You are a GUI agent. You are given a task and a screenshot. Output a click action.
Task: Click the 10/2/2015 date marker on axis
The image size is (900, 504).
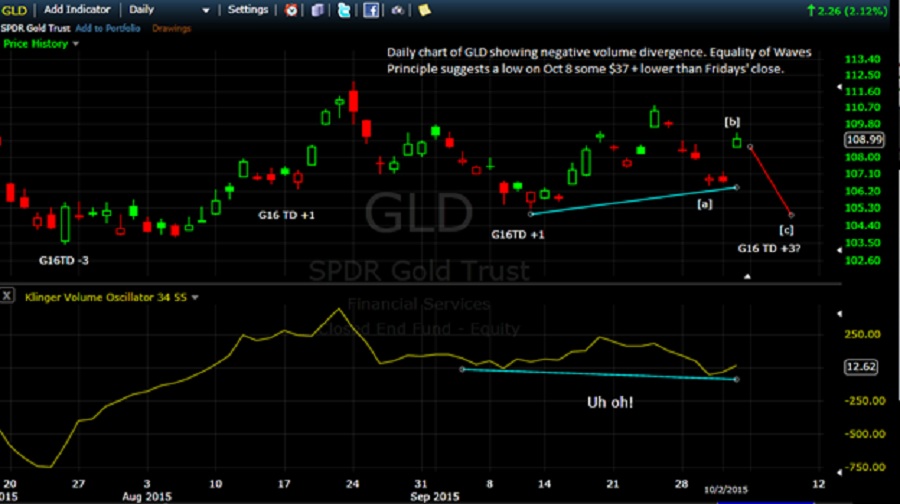coord(726,490)
